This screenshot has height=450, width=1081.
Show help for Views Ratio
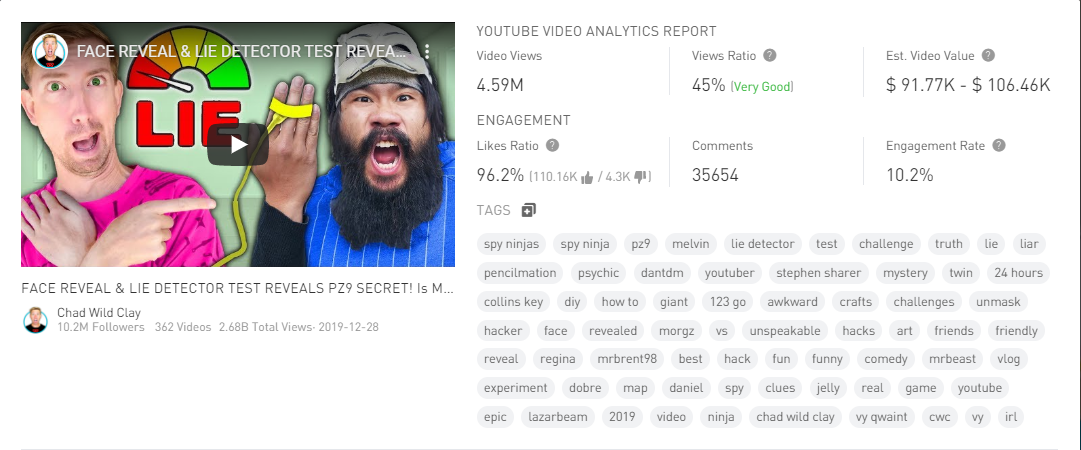769,56
